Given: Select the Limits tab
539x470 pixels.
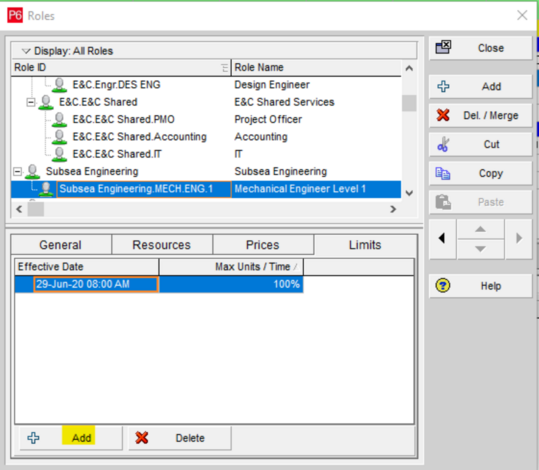Looking at the screenshot, I should pyautogui.click(x=365, y=245).
